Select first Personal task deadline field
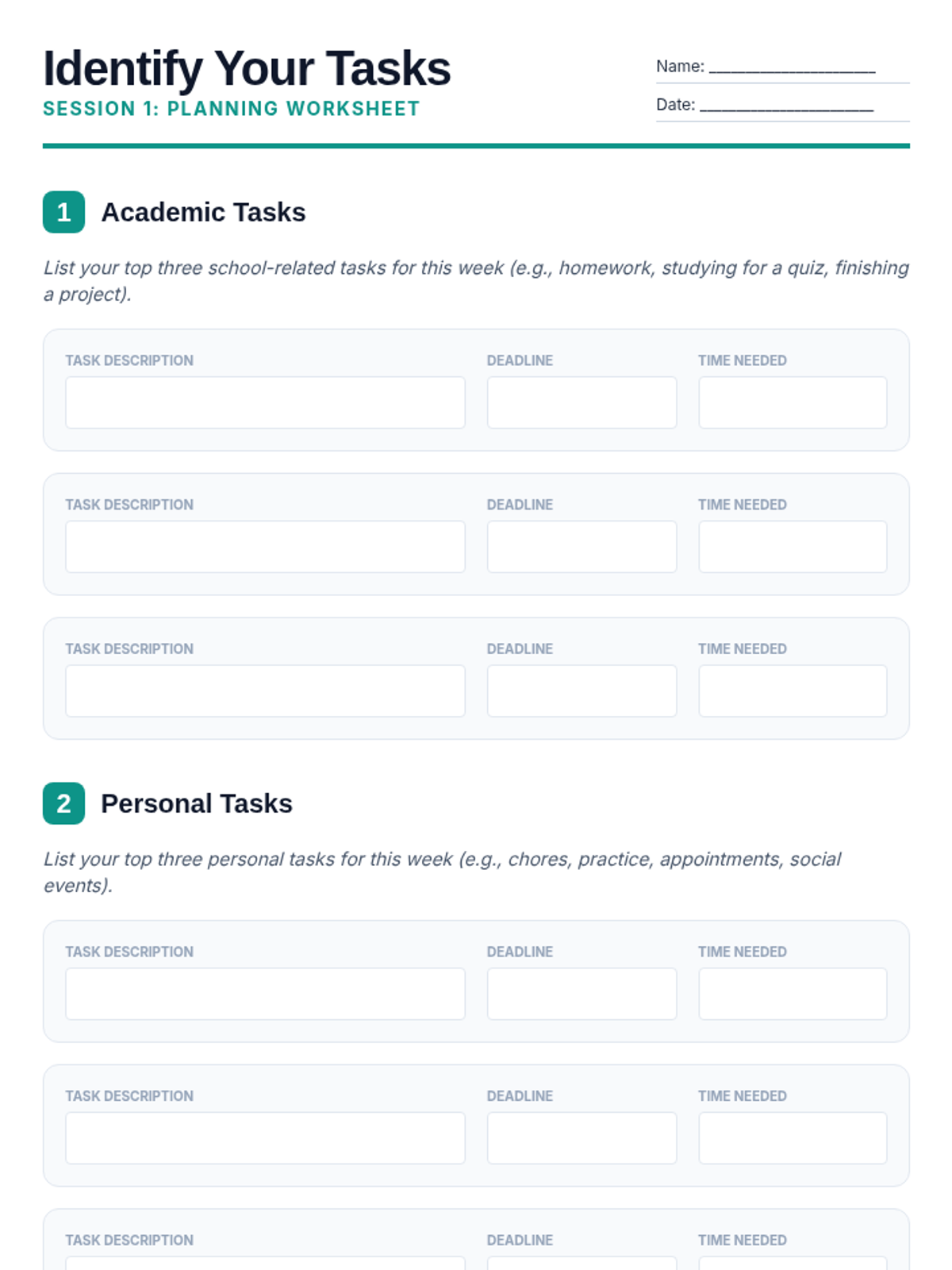The height and width of the screenshot is (1270, 952). pyautogui.click(x=582, y=994)
